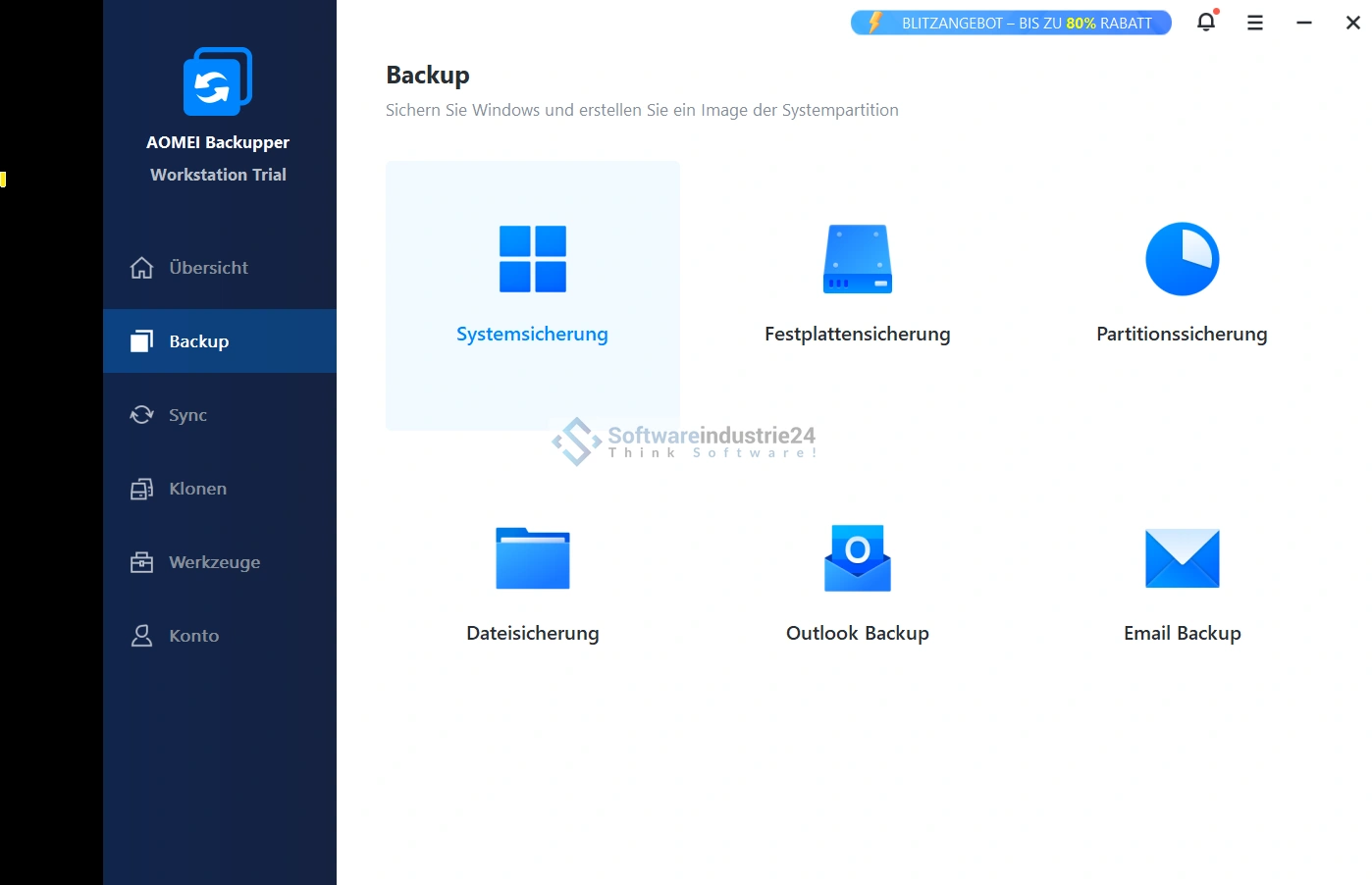Switch to the Sync section
The width and height of the screenshot is (1372, 885).
(x=187, y=415)
